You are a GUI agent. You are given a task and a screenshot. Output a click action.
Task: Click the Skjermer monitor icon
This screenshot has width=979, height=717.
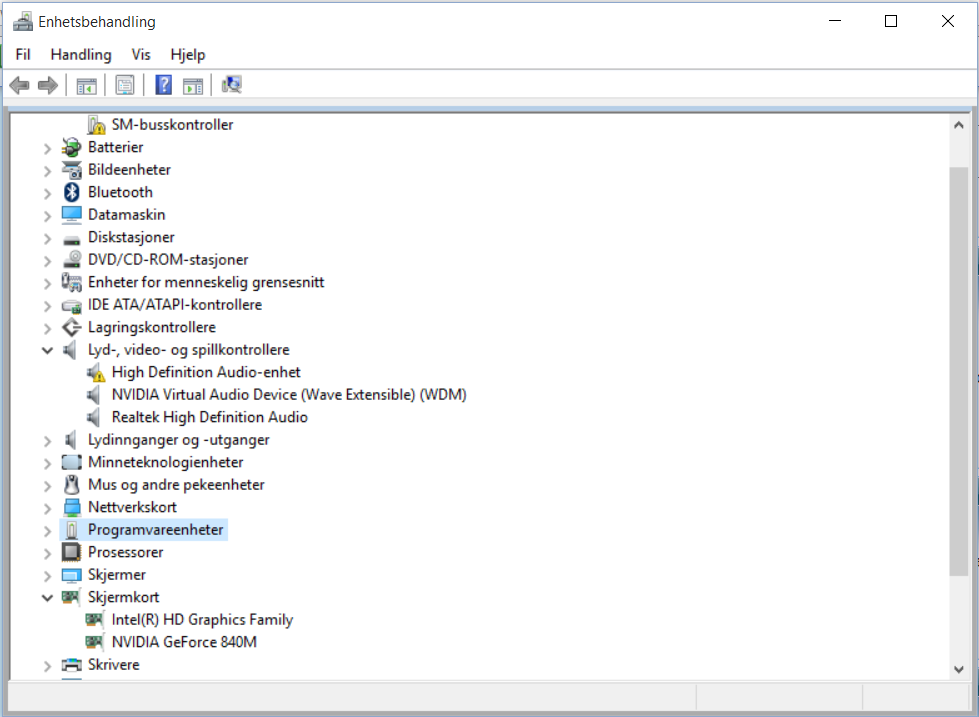point(71,575)
